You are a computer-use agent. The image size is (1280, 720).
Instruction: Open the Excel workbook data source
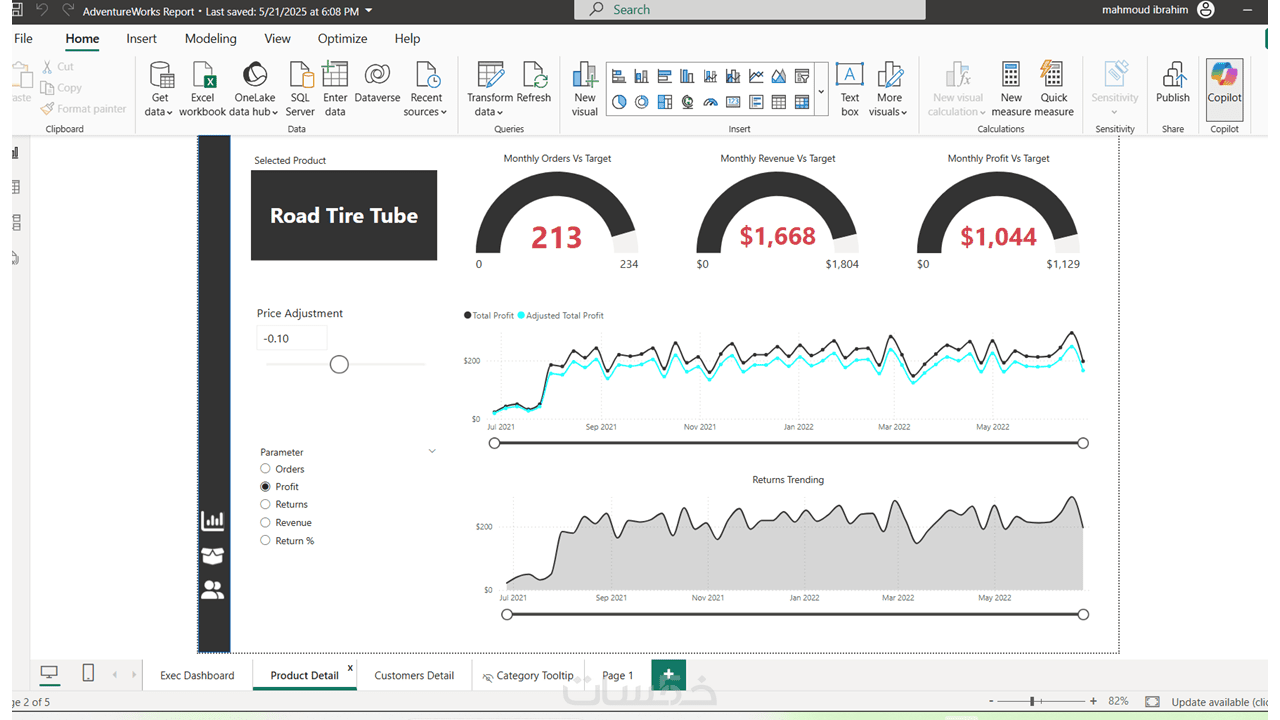point(202,88)
